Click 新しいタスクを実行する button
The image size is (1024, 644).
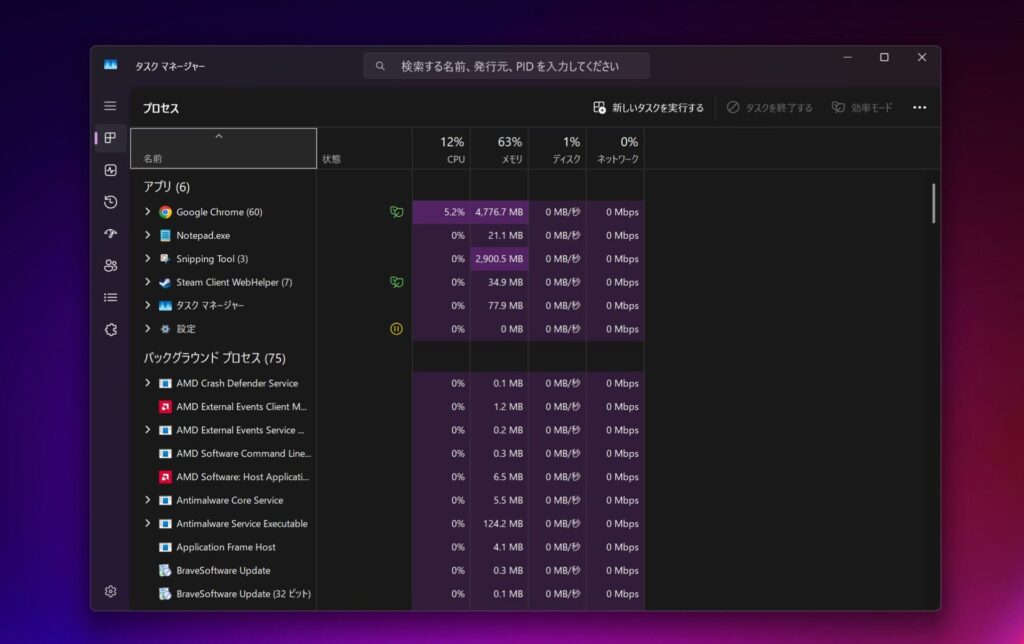pos(648,108)
